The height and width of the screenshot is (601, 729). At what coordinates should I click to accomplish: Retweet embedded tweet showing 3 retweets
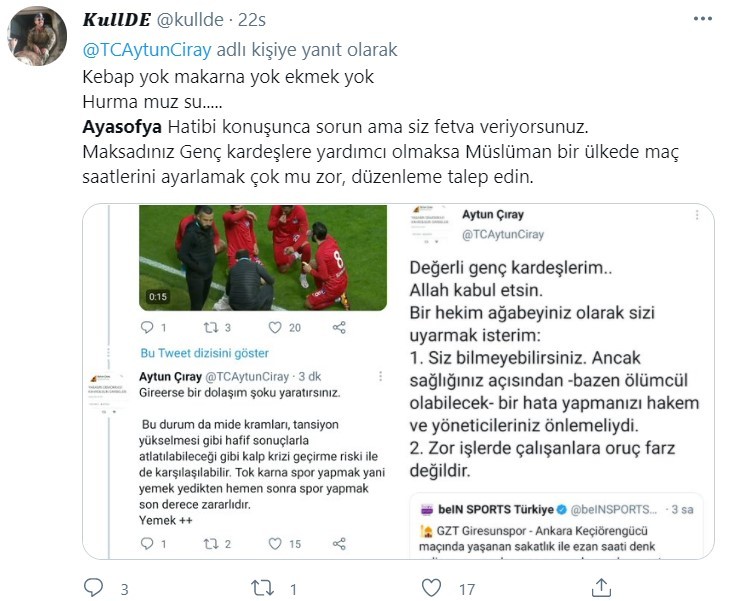pos(211,328)
